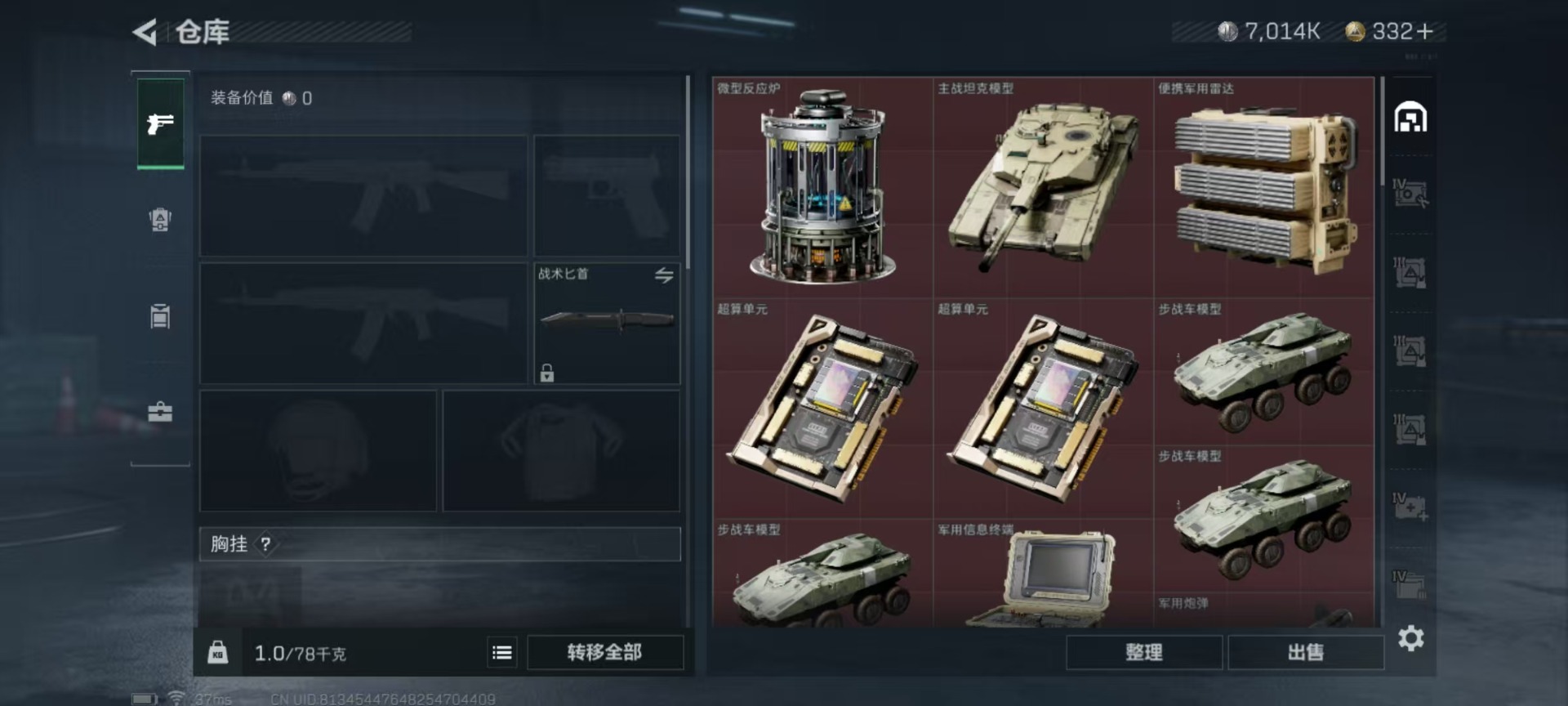Click the inventory scrollbar beside item grid
The height and width of the screenshot is (706, 1568).
pyautogui.click(x=1382, y=131)
